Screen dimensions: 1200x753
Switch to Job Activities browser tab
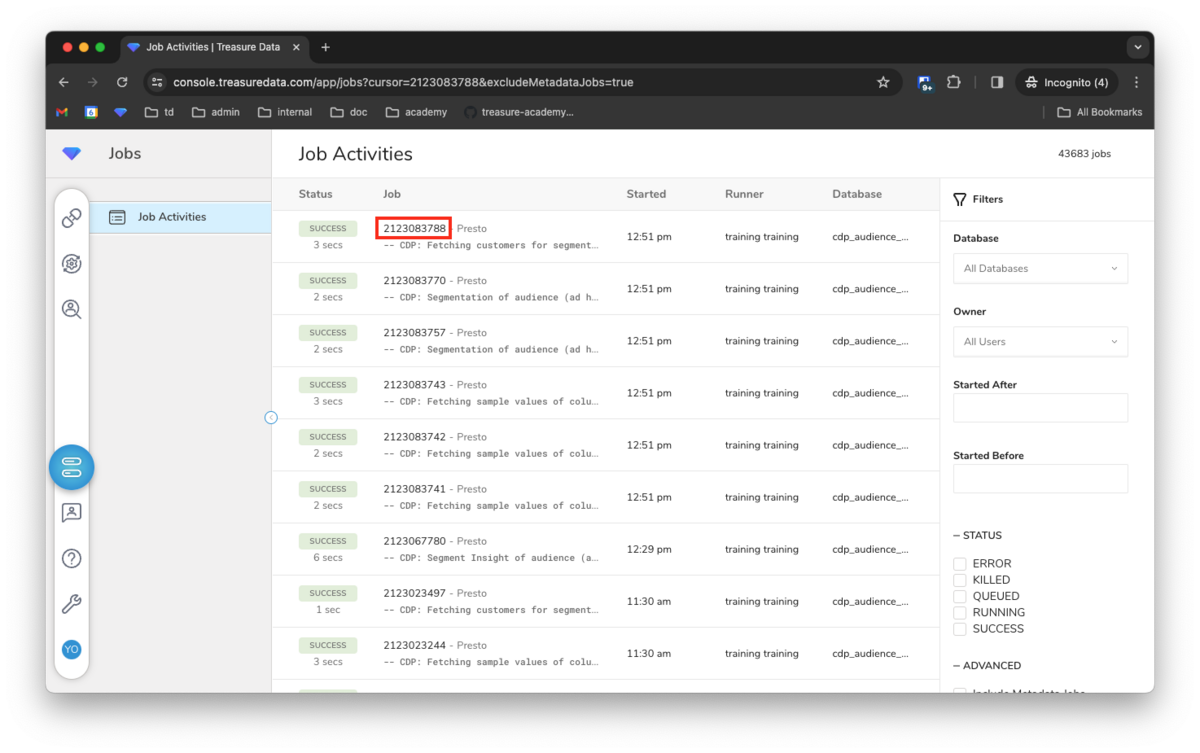click(215, 47)
